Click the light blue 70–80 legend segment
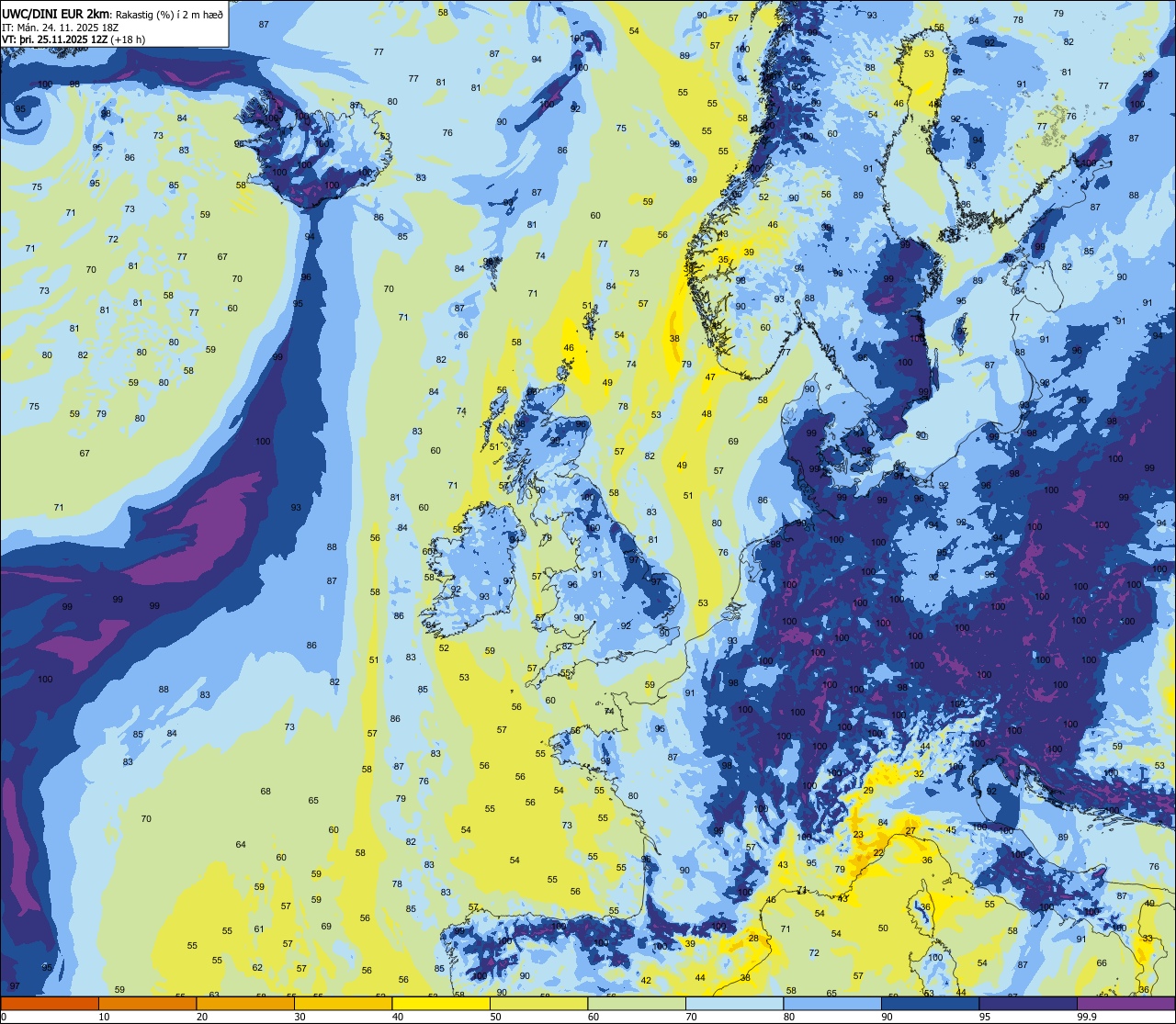Screen dimensions: 1176x1024 (x=735, y=1004)
